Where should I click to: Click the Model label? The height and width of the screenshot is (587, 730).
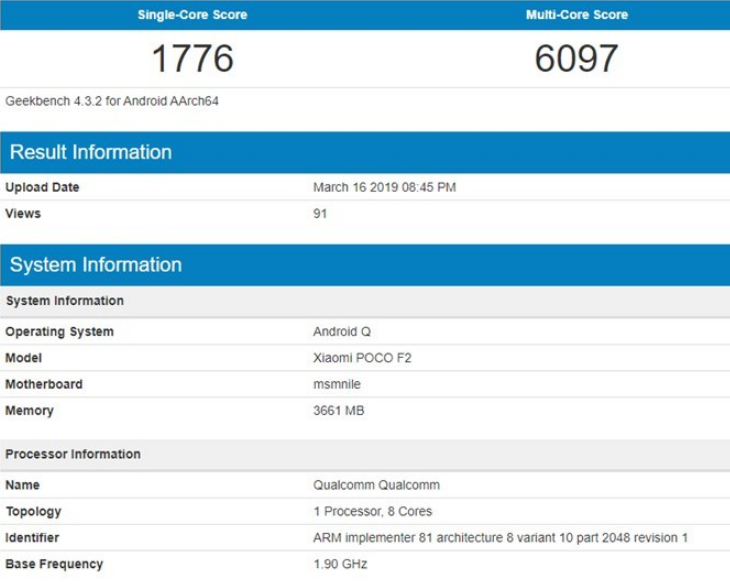pyautogui.click(x=23, y=358)
